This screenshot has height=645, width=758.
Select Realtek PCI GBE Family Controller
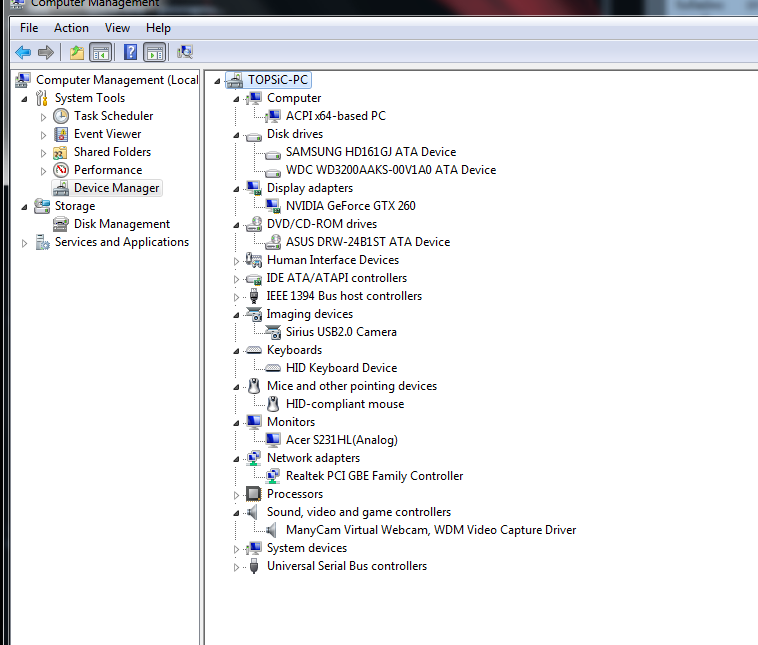[374, 476]
